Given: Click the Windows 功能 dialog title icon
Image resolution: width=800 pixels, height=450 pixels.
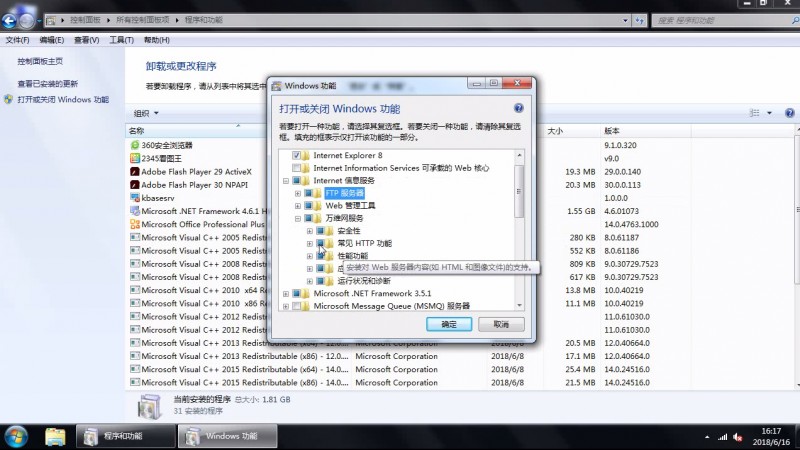Looking at the screenshot, I should point(276,86).
